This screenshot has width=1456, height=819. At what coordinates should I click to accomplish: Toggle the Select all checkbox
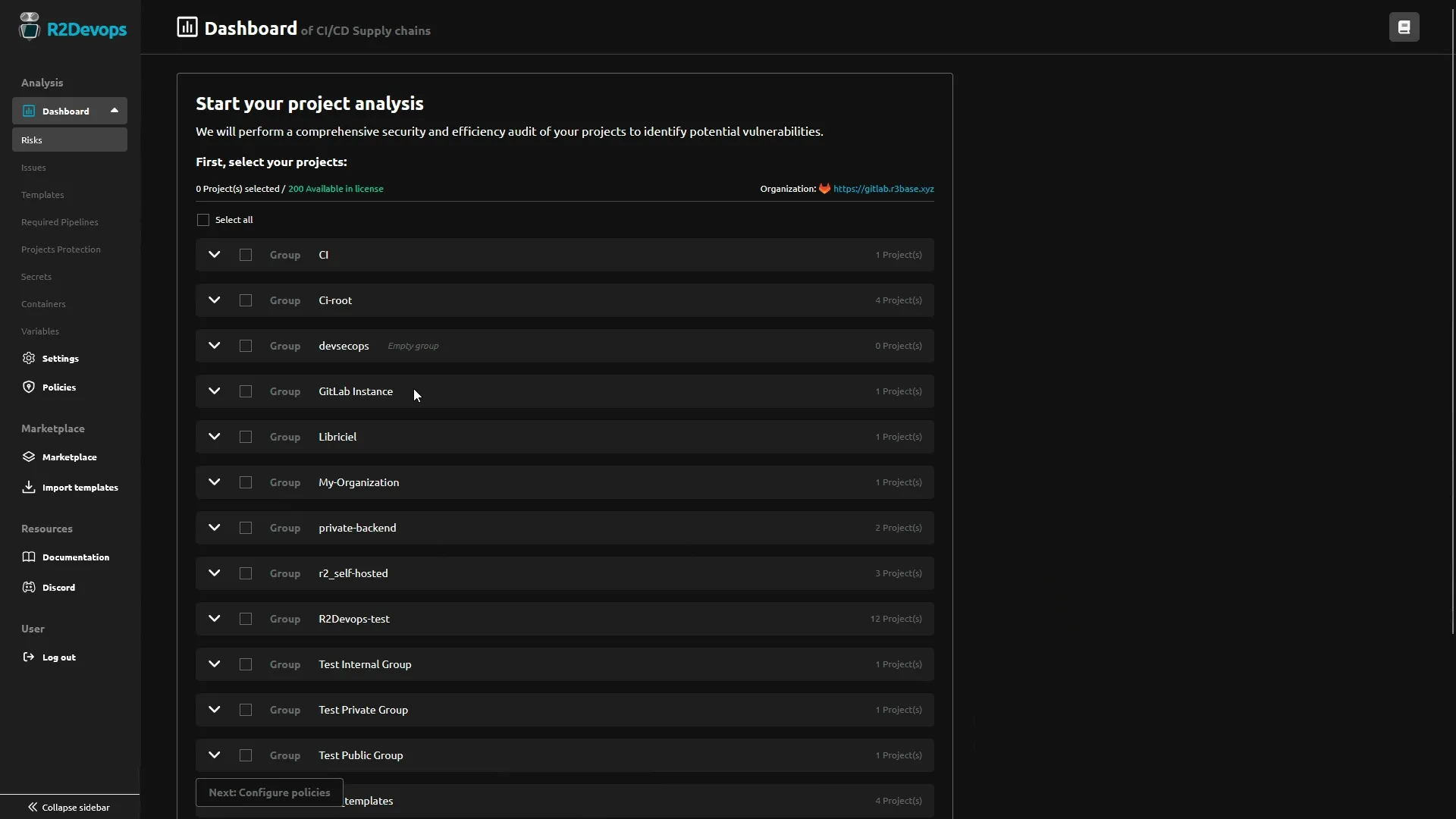[x=203, y=220]
